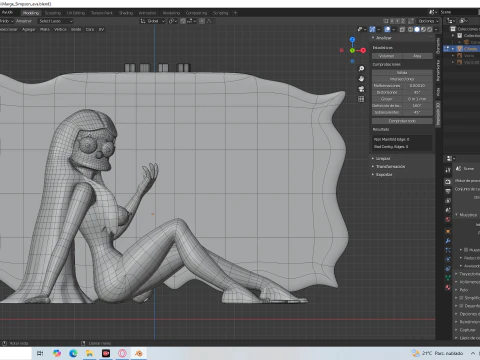Toggle X axis mirror in the header
The width and height of the screenshot is (480, 360).
[392, 21]
